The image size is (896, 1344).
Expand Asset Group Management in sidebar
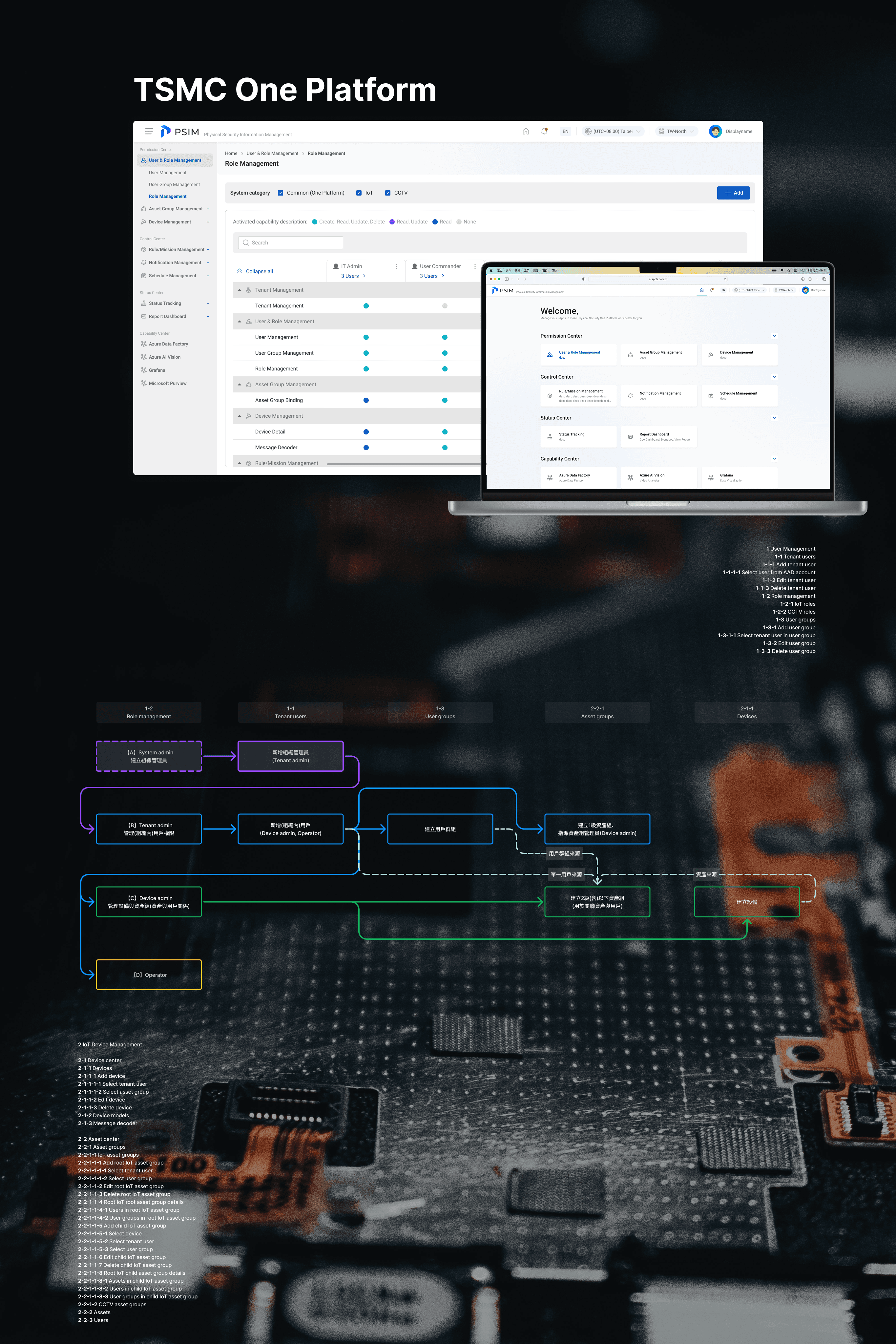tap(176, 209)
